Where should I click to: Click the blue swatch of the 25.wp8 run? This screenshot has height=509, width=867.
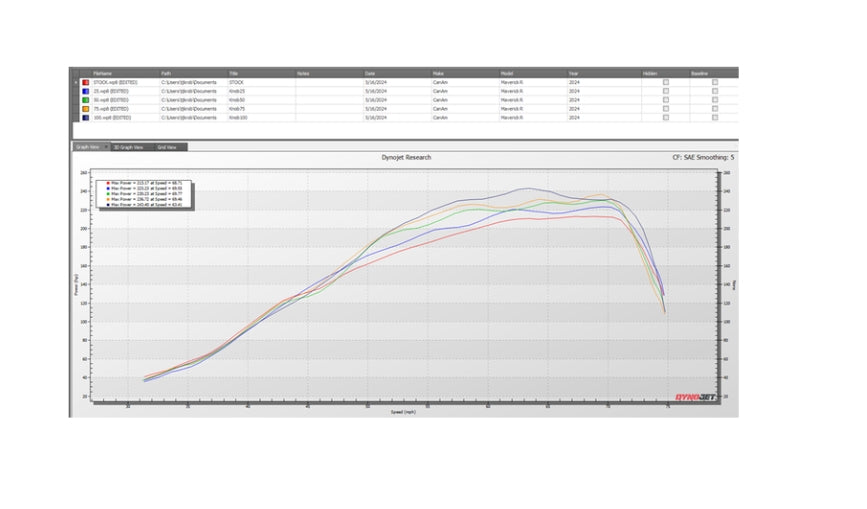click(86, 91)
